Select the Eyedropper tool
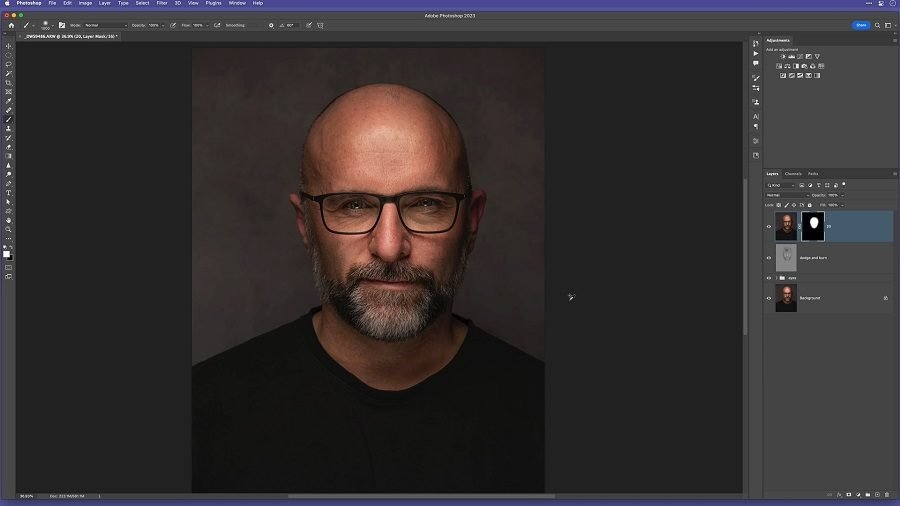The width and height of the screenshot is (900, 506). (9, 101)
